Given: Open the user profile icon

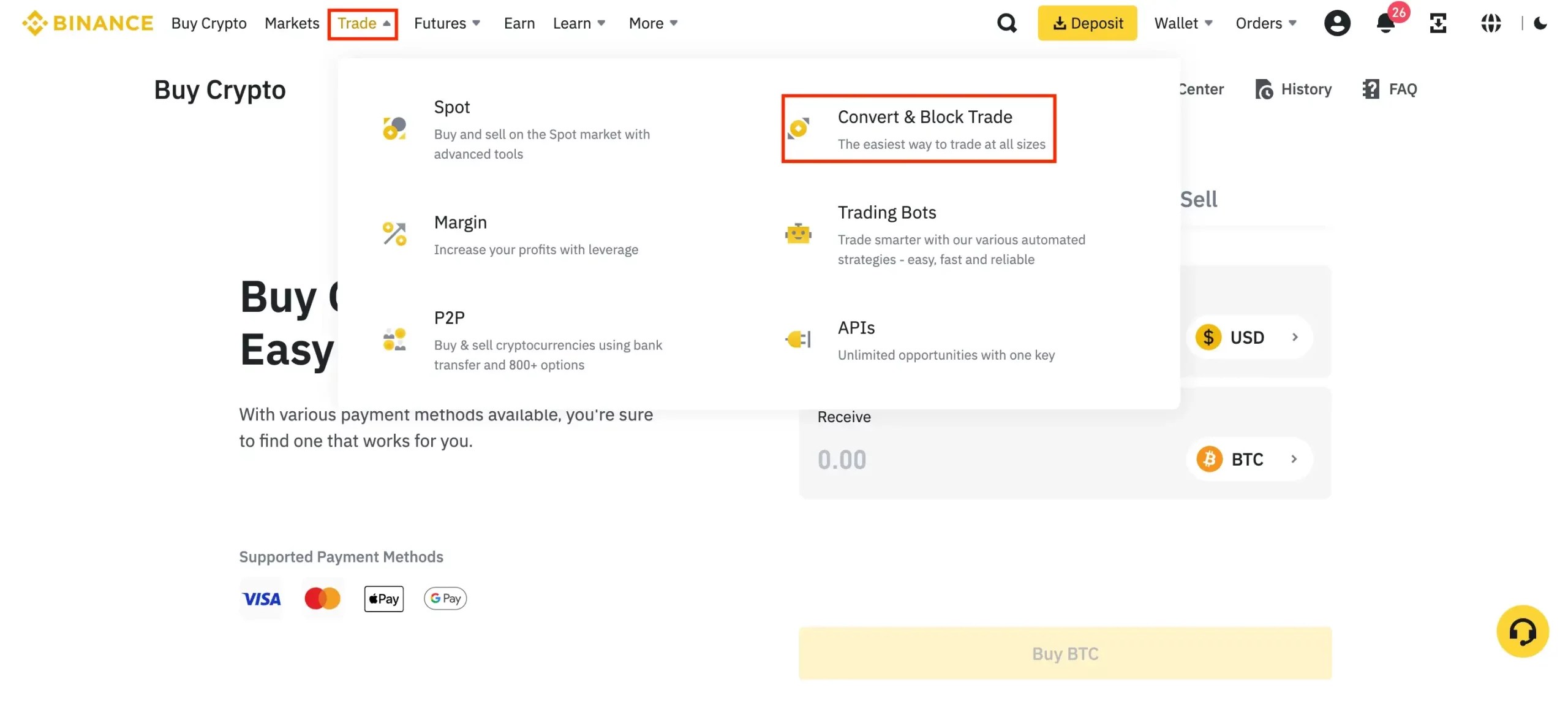Looking at the screenshot, I should [x=1338, y=23].
